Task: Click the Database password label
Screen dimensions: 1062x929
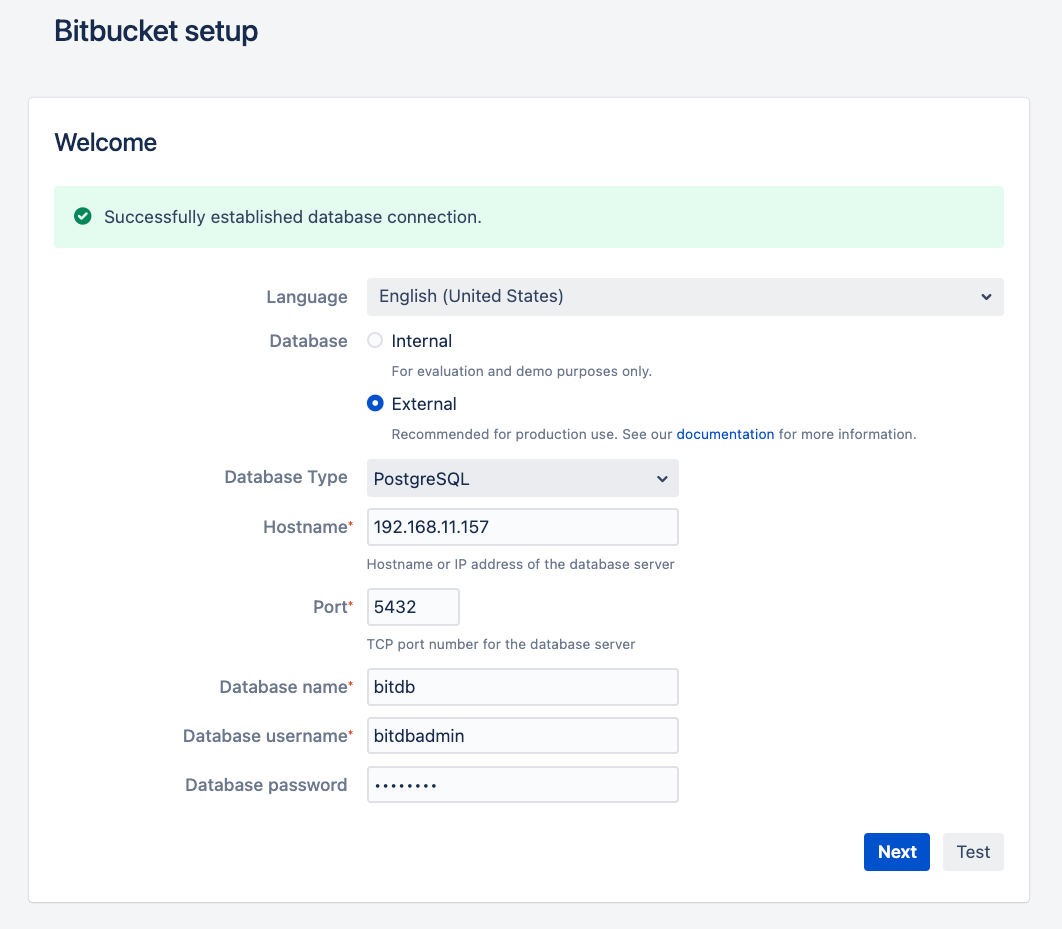Action: click(266, 785)
